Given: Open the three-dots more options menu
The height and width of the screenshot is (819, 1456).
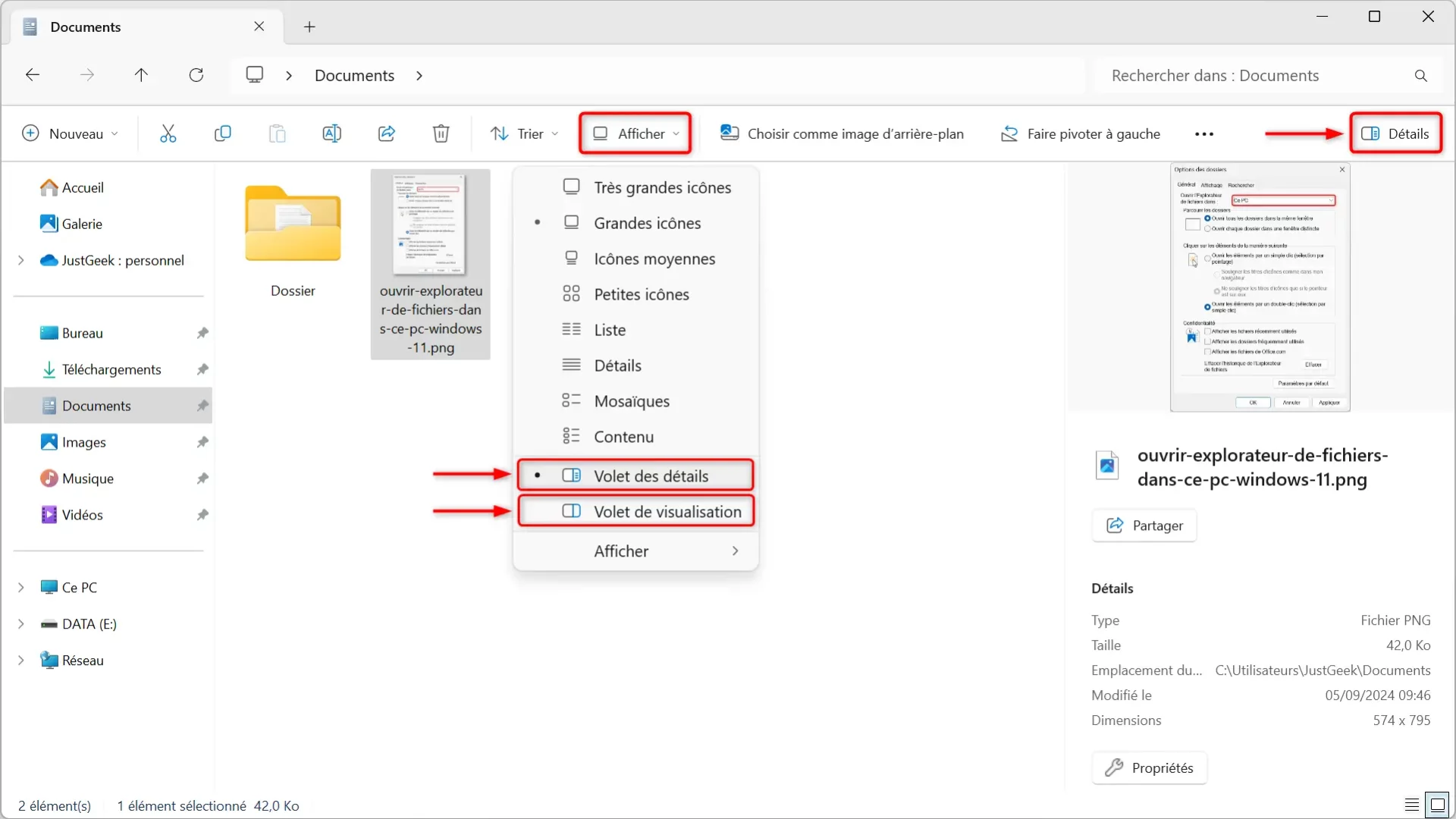Looking at the screenshot, I should tap(1203, 134).
